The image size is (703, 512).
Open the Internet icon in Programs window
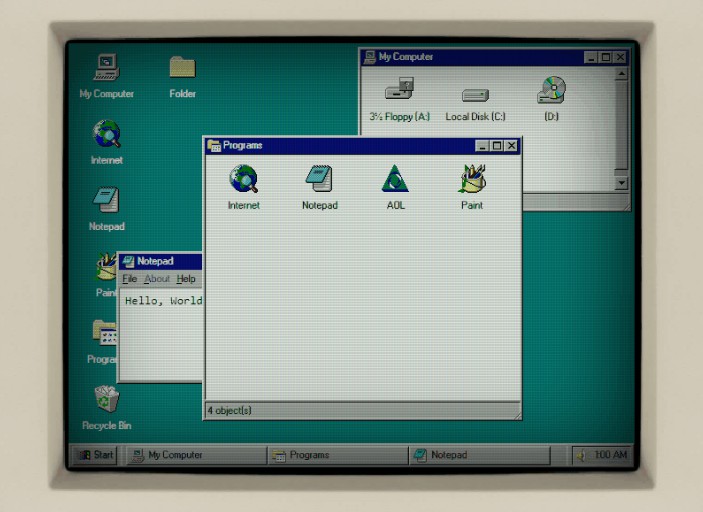click(243, 180)
